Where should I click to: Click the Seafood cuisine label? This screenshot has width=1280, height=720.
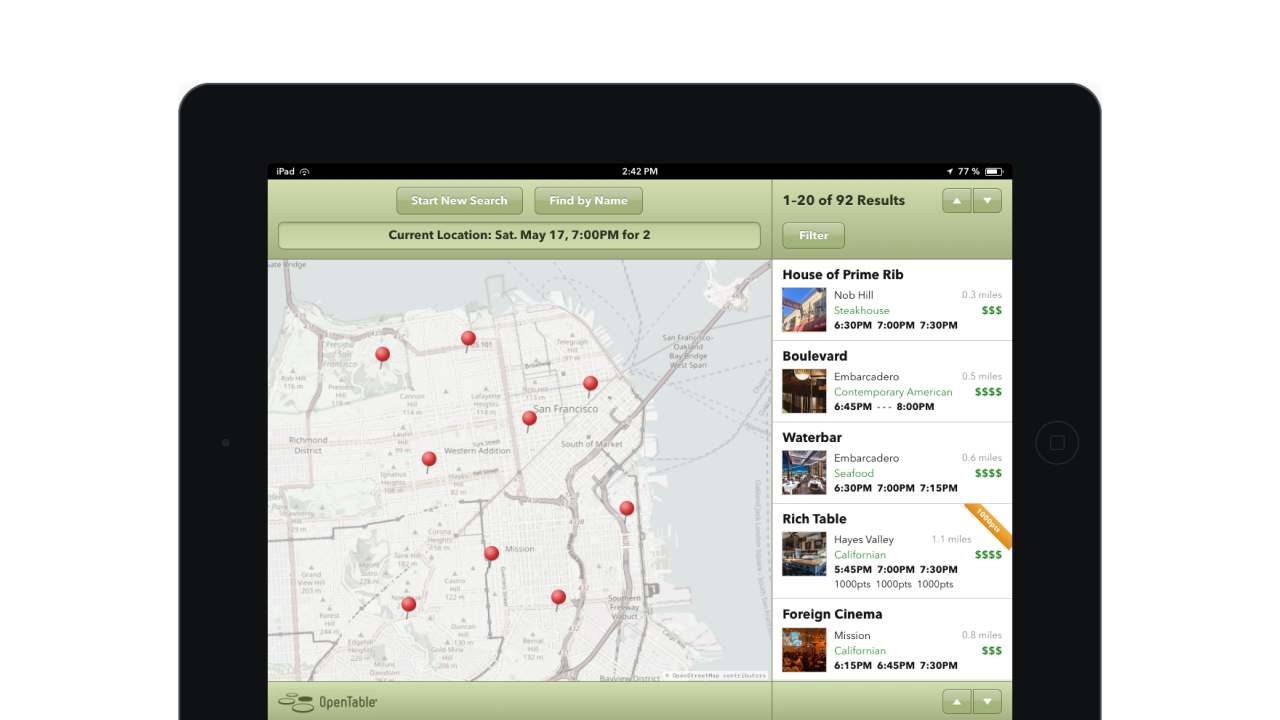click(x=854, y=473)
